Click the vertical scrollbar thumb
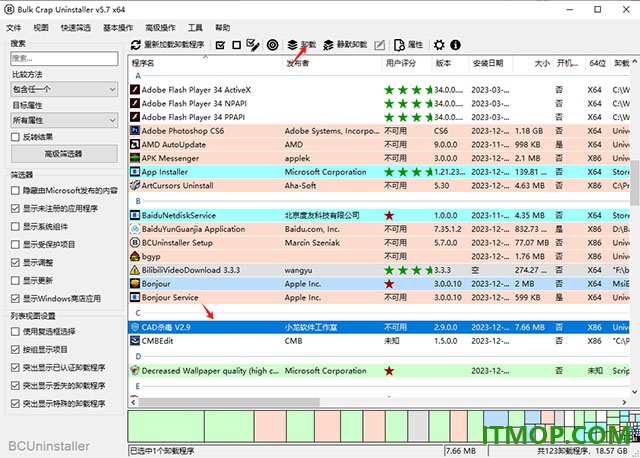The width and height of the screenshot is (640, 458). click(635, 182)
